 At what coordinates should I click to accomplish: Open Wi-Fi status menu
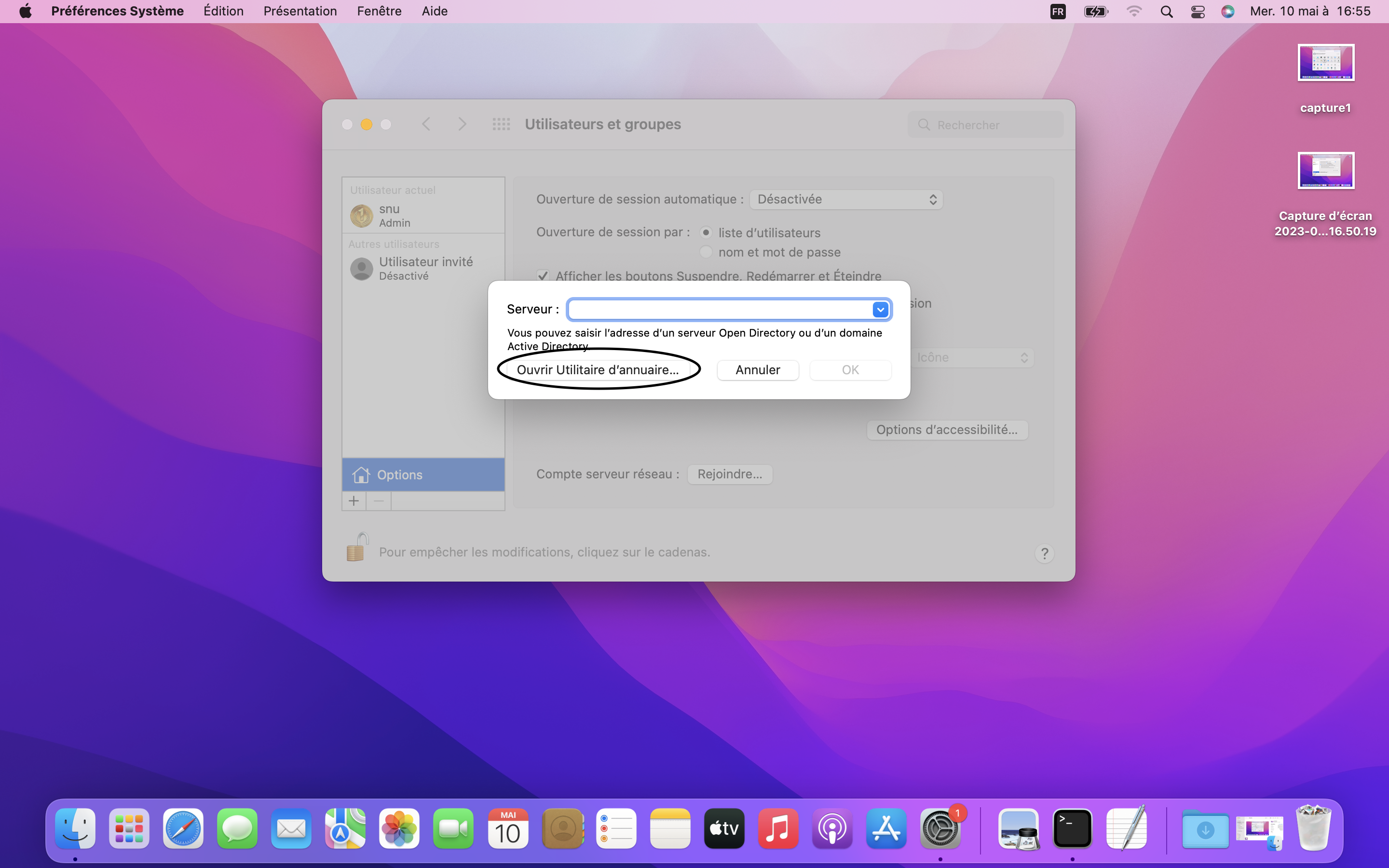(1134, 12)
